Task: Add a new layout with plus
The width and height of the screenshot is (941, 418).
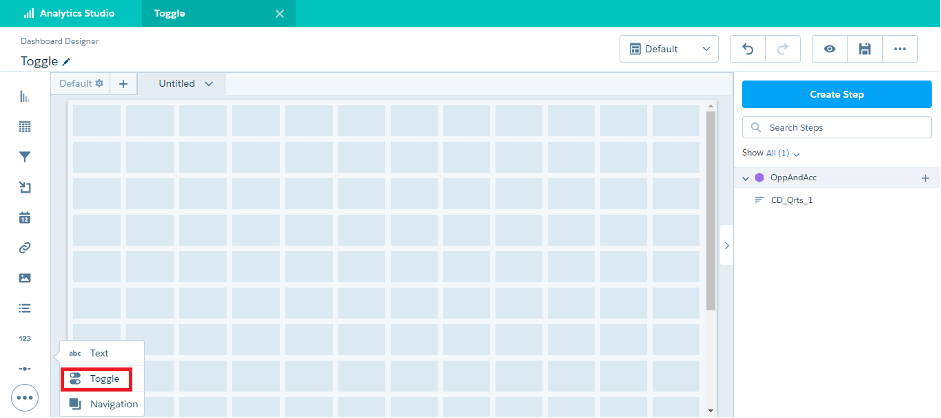Action: [123, 84]
